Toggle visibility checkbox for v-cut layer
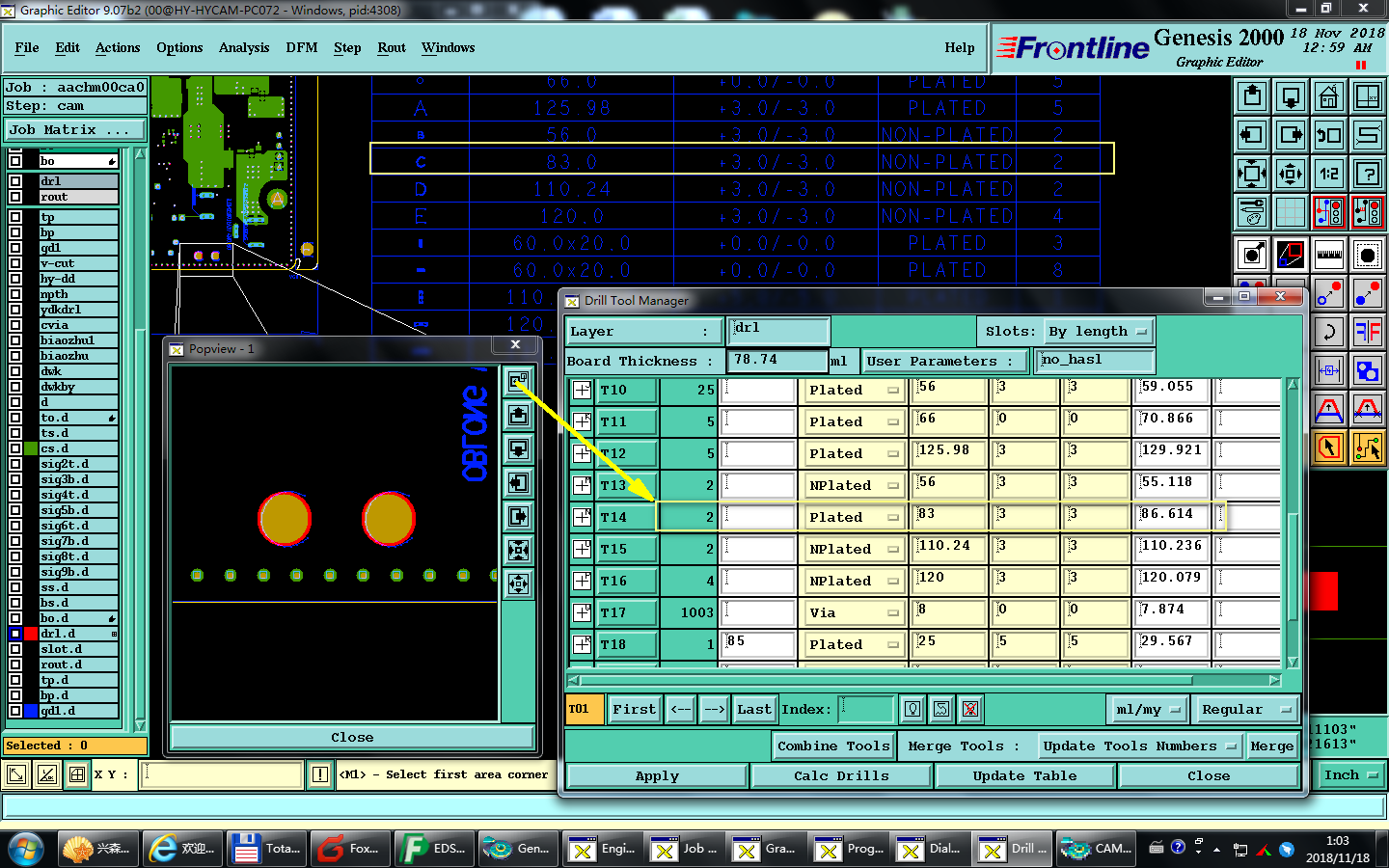 pyautogui.click(x=15, y=263)
